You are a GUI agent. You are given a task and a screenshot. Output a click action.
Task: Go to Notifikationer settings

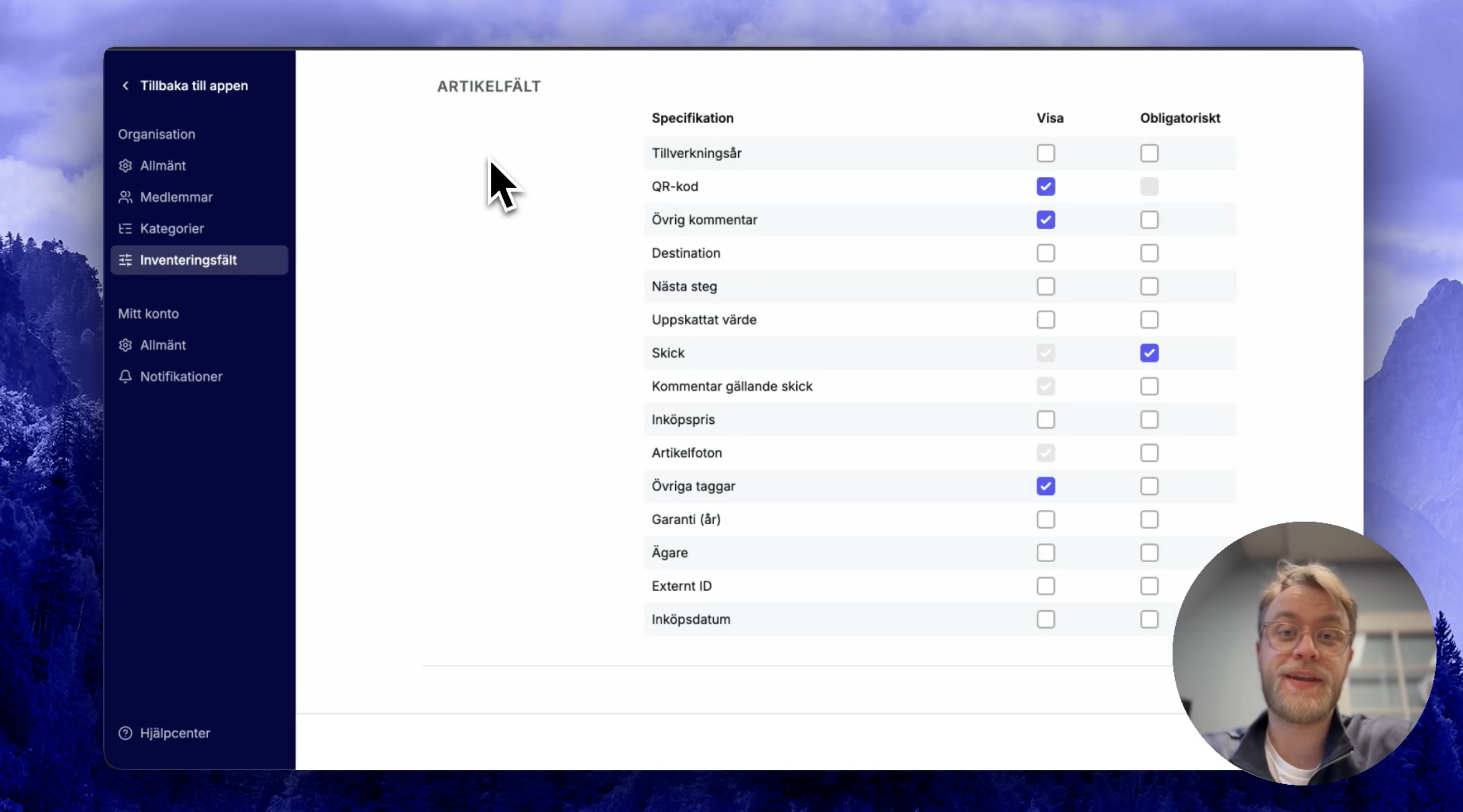point(180,376)
